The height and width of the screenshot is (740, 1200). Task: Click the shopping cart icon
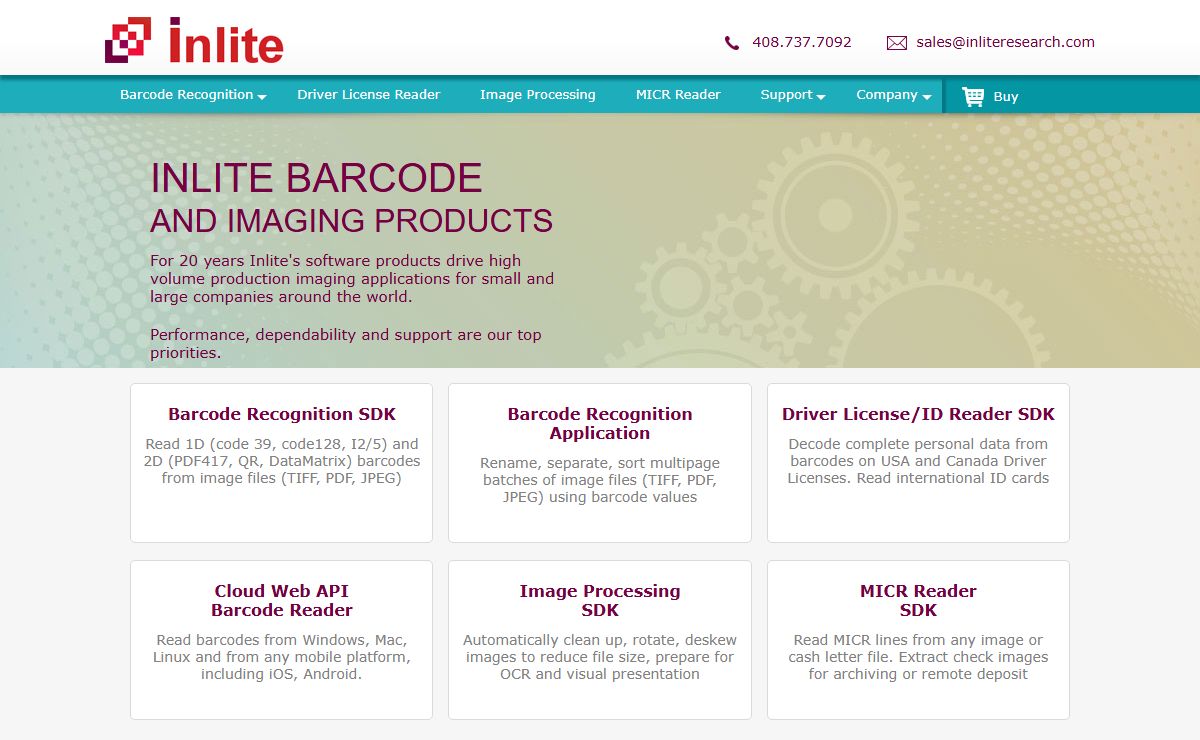coord(973,96)
